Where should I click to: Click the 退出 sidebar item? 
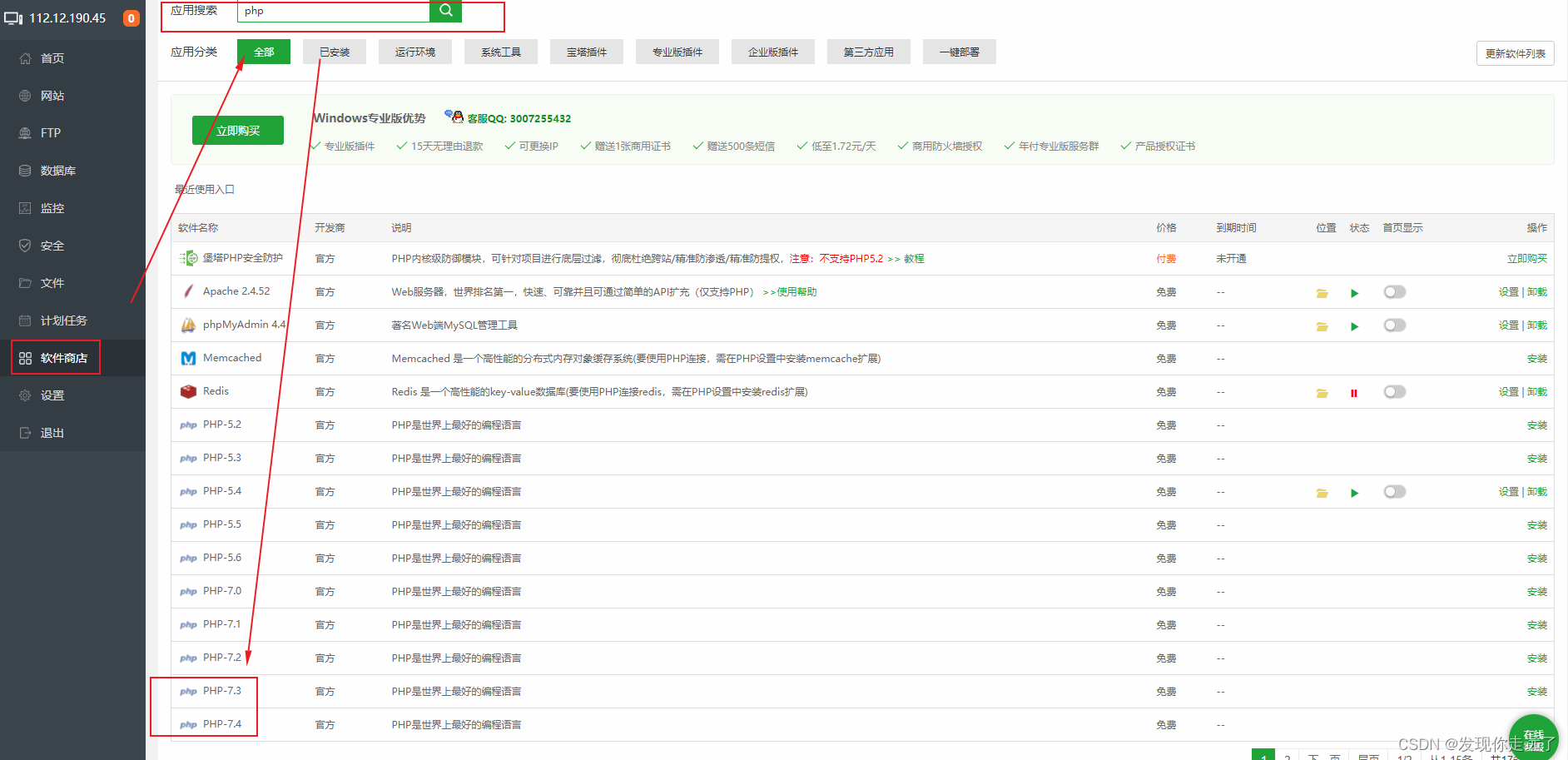[52, 433]
